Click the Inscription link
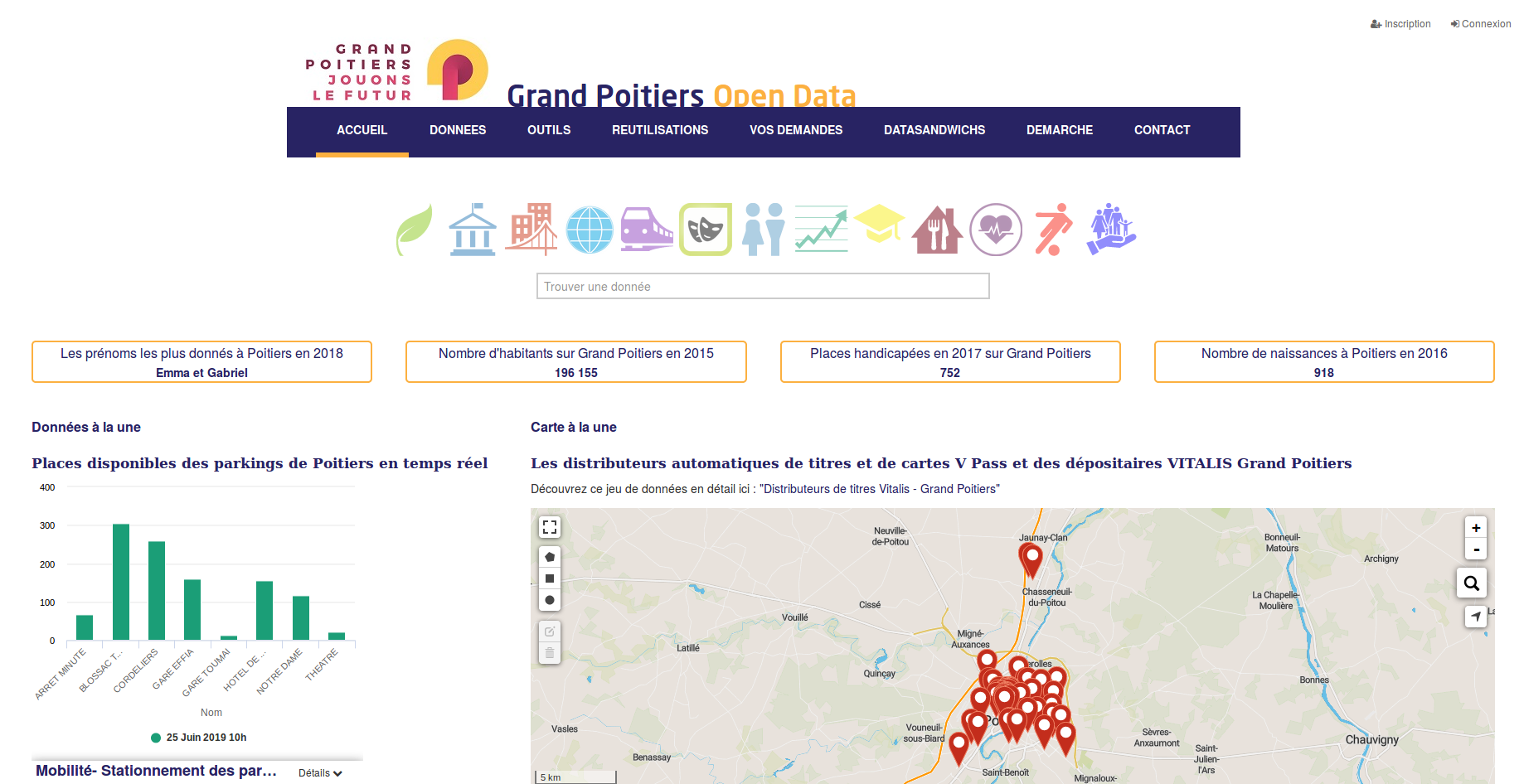1524x784 pixels. (x=1401, y=24)
